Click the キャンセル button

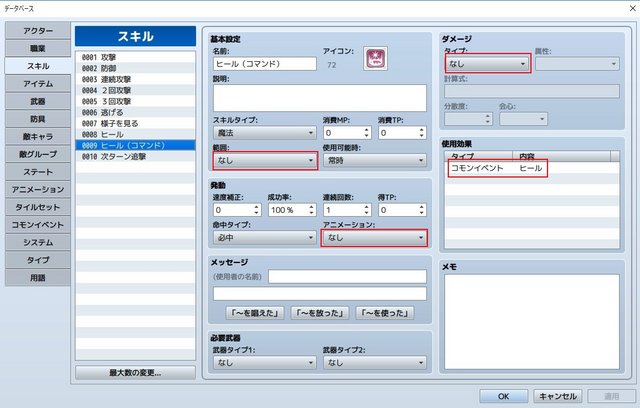click(558, 396)
